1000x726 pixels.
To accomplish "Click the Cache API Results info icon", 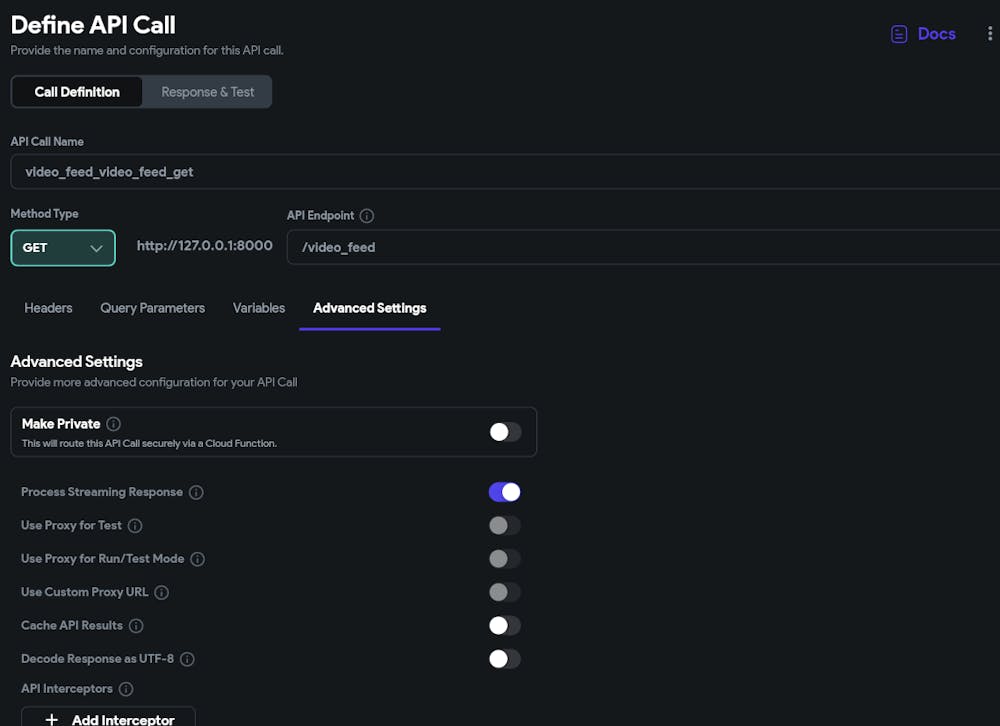I will click(136, 626).
